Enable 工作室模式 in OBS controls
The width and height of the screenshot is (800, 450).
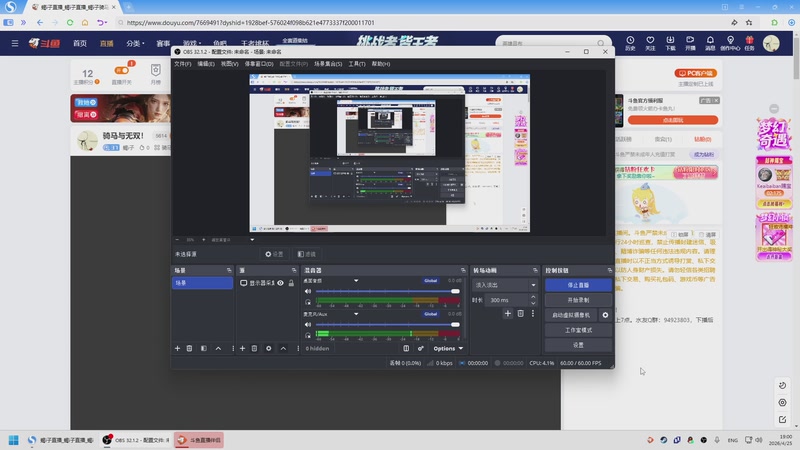tap(578, 330)
